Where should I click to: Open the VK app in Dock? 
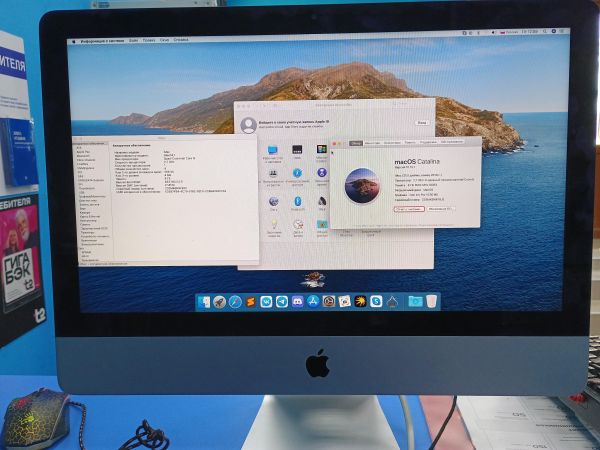click(x=266, y=302)
